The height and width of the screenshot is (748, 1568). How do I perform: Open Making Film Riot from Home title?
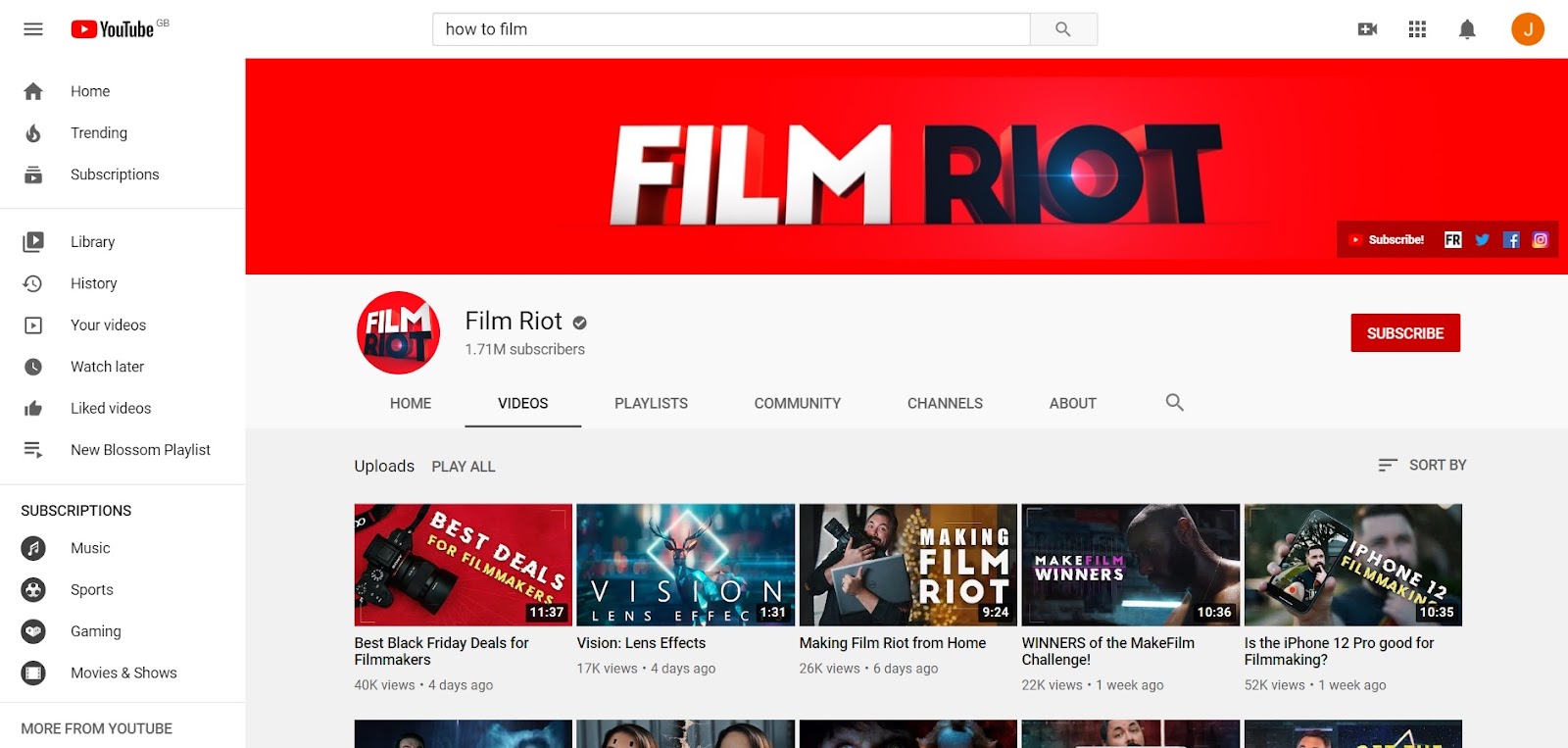coord(893,643)
